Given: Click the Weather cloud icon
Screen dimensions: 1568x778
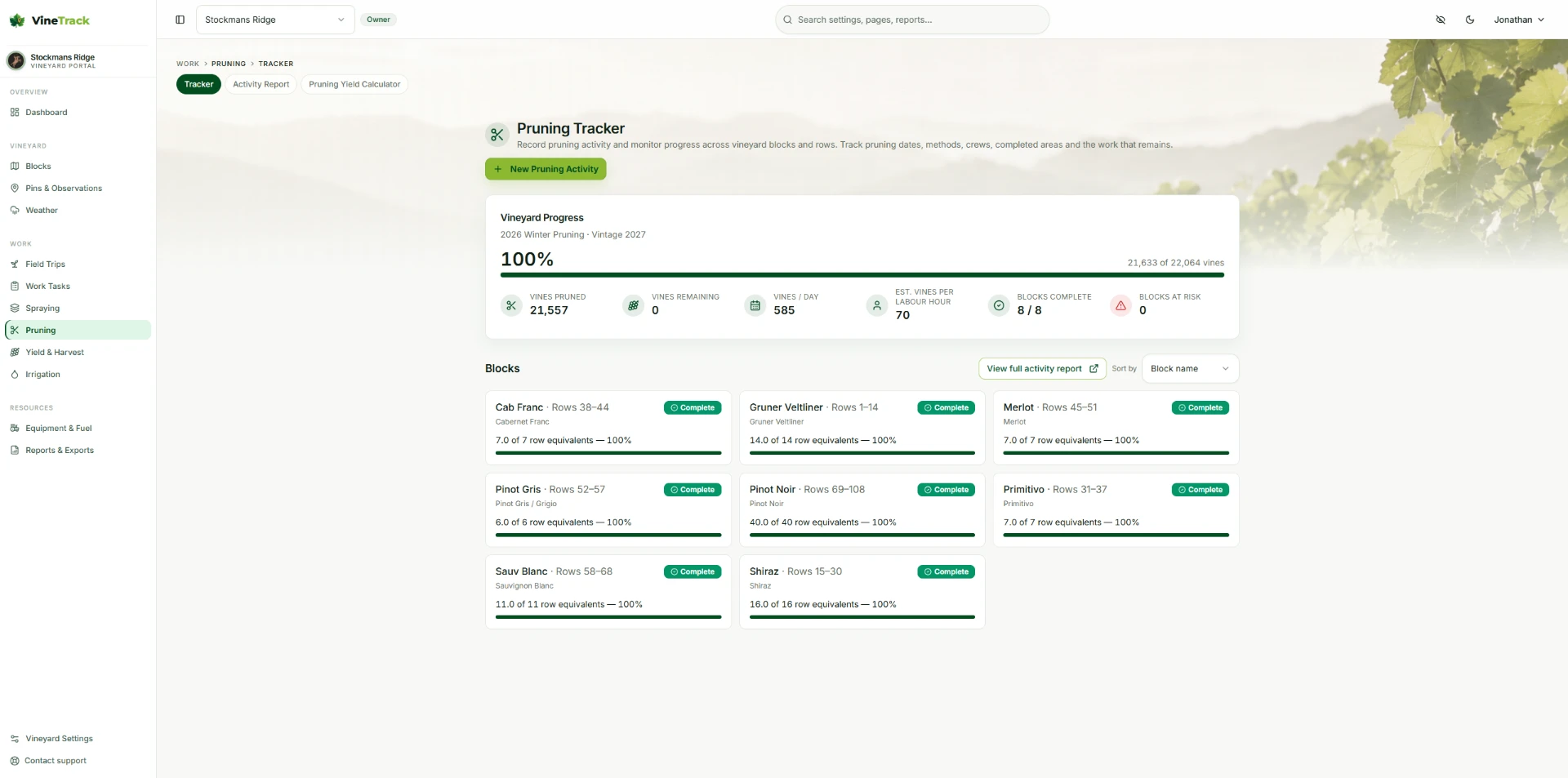Looking at the screenshot, I should coord(15,210).
